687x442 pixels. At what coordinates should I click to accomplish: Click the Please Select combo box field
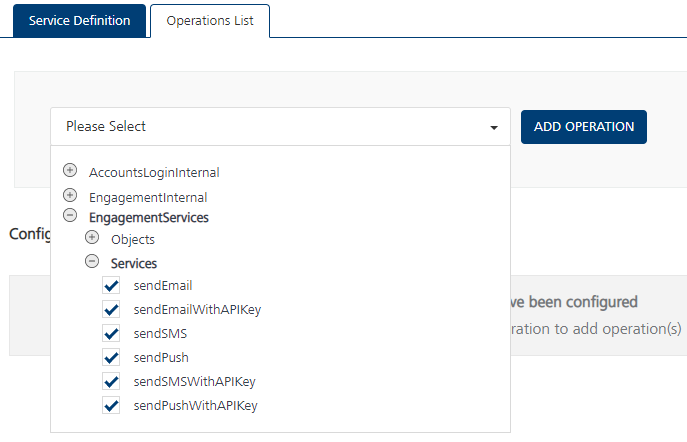[270, 127]
